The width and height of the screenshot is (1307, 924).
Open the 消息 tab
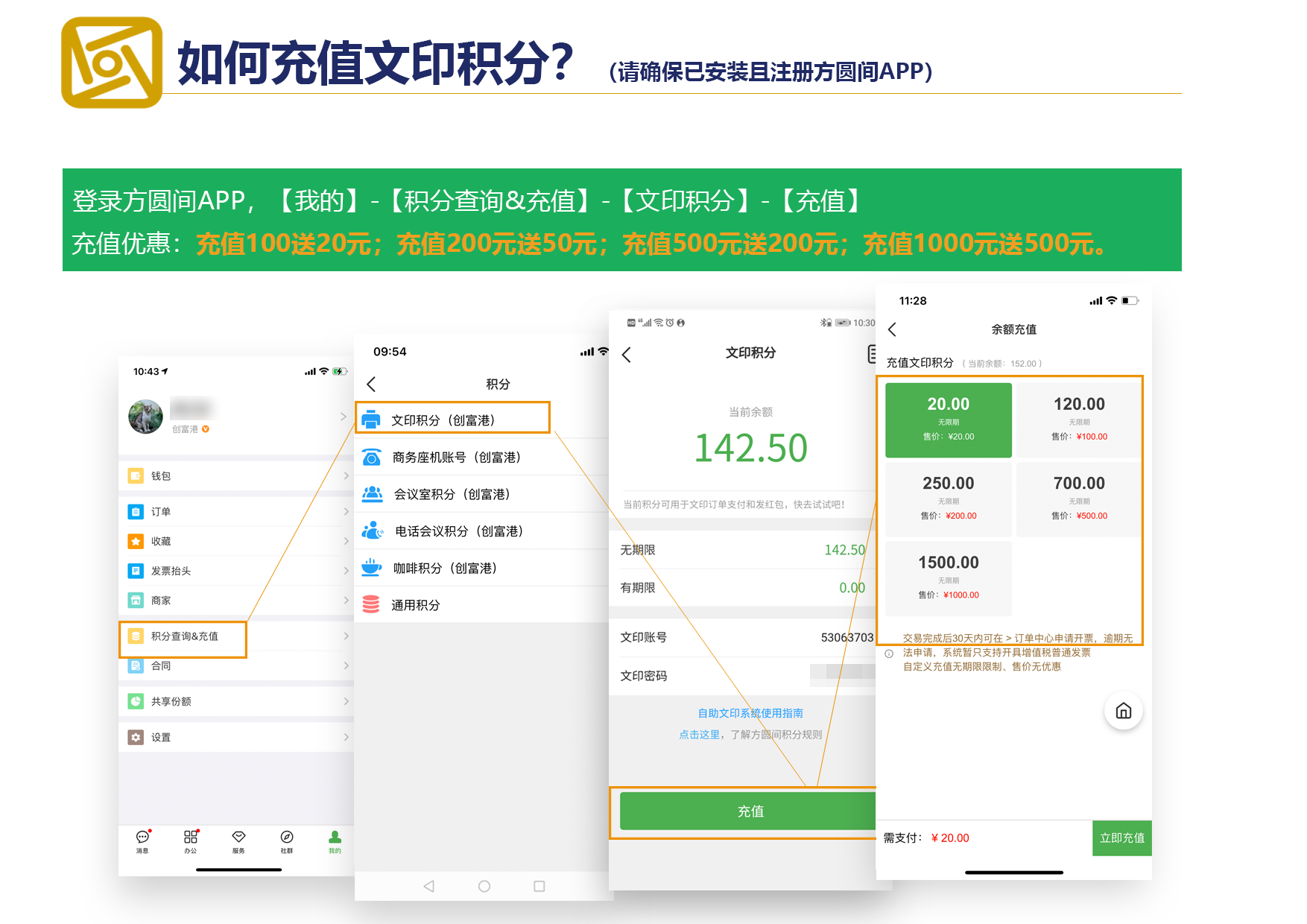[x=142, y=843]
